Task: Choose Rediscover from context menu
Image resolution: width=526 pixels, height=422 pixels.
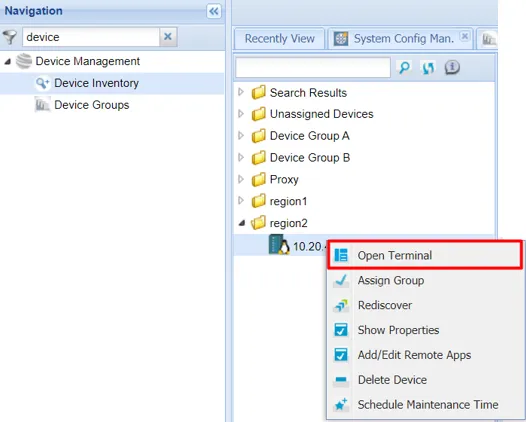Action: click(425, 305)
